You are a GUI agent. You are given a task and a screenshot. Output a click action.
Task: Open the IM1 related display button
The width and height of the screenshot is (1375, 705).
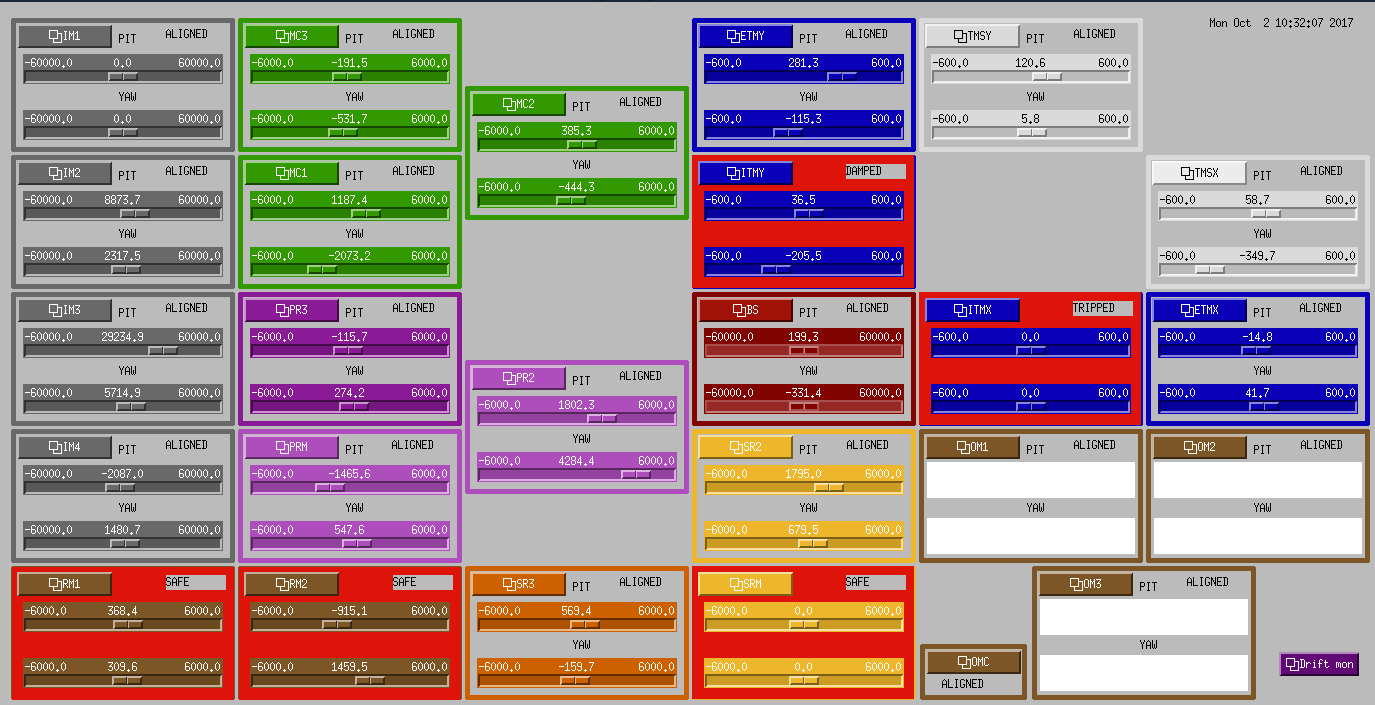[65, 36]
